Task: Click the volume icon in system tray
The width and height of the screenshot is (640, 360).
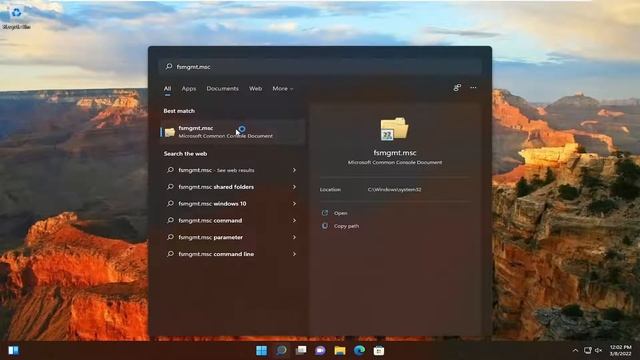Action: point(598,350)
